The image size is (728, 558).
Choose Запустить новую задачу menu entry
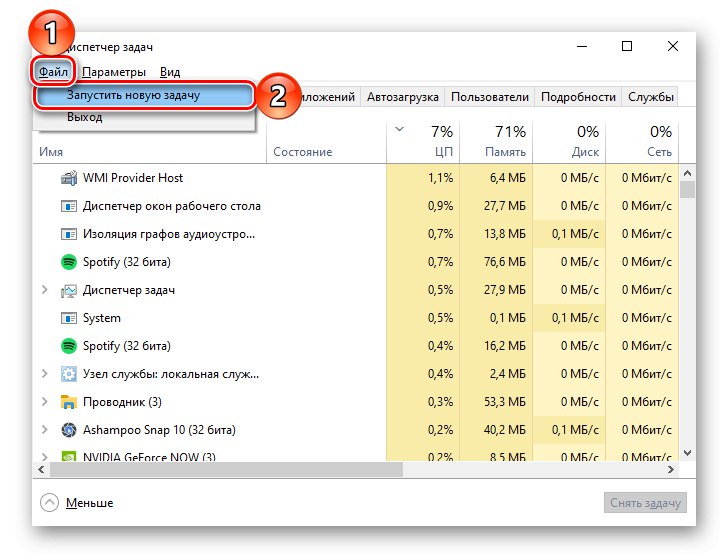145,96
